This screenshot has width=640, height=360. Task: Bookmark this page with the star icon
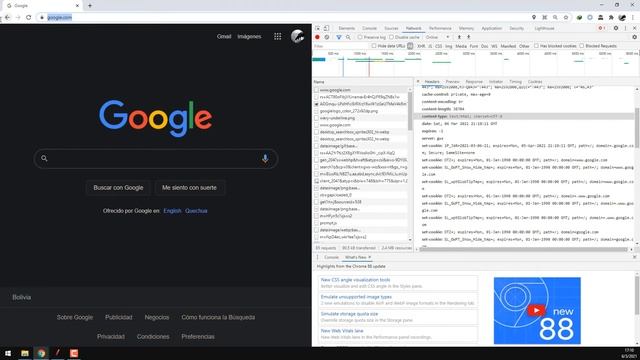coord(566,17)
